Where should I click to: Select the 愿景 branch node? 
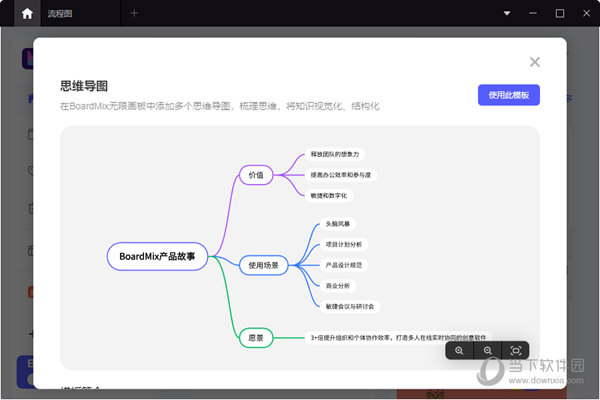256,338
